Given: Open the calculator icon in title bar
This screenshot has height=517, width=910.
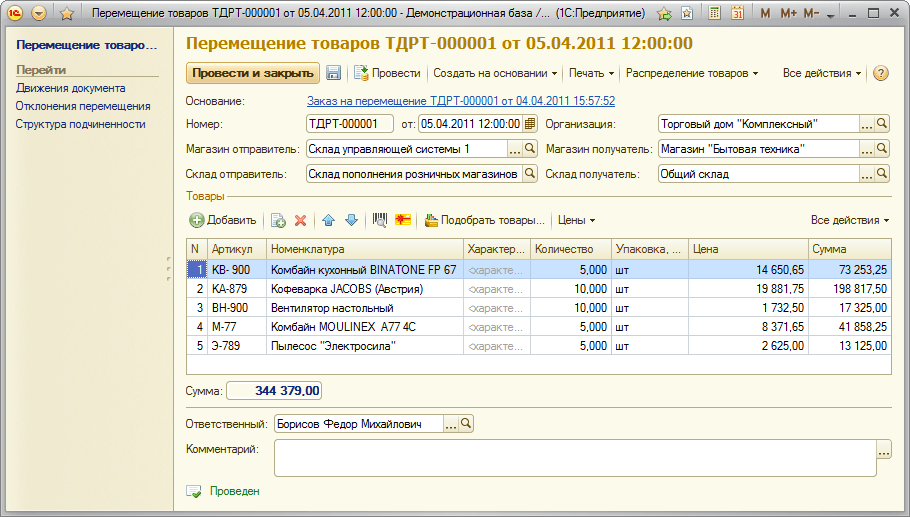Looking at the screenshot, I should coord(714,14).
